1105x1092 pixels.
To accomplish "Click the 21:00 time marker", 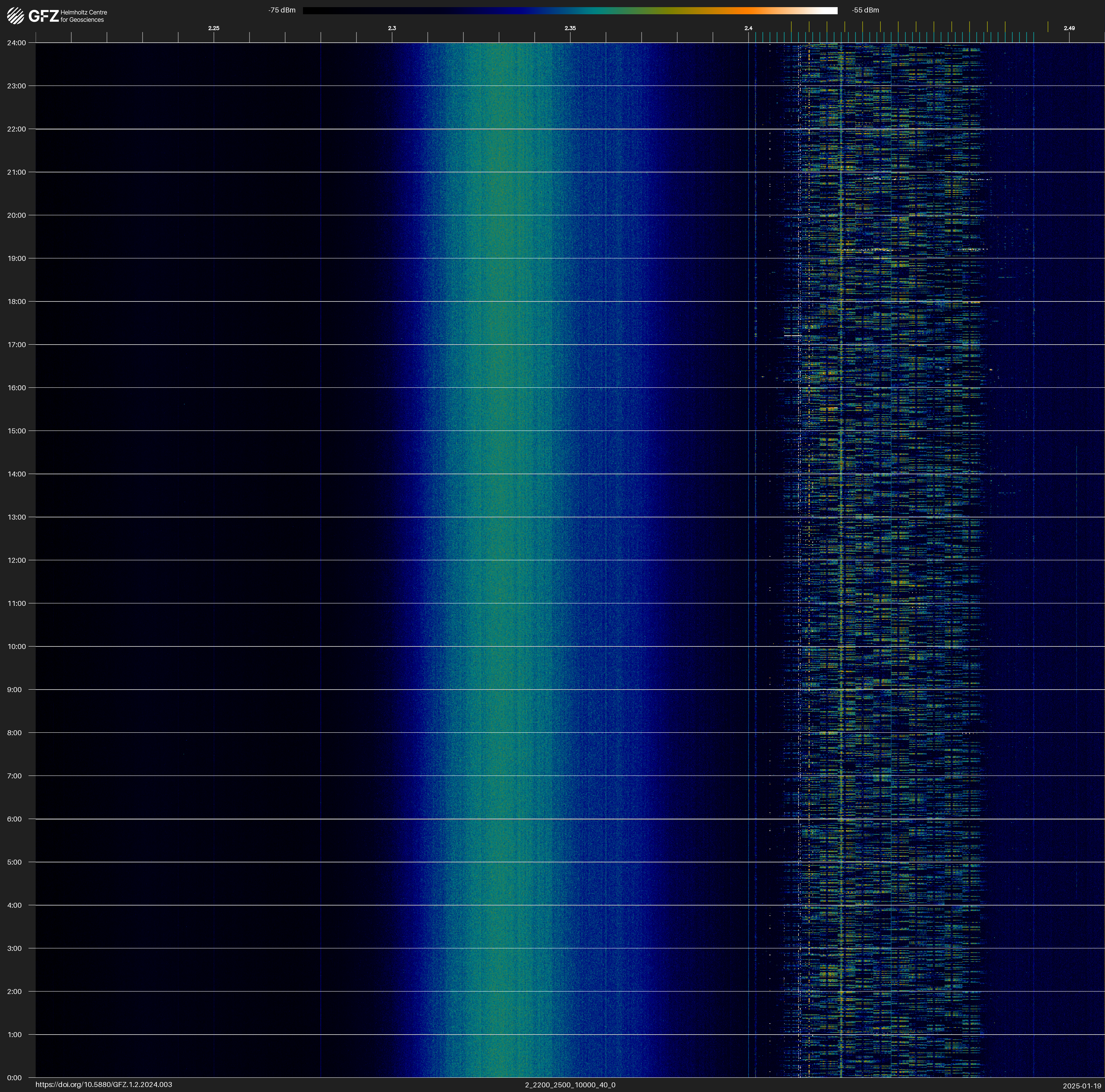I will point(16,172).
